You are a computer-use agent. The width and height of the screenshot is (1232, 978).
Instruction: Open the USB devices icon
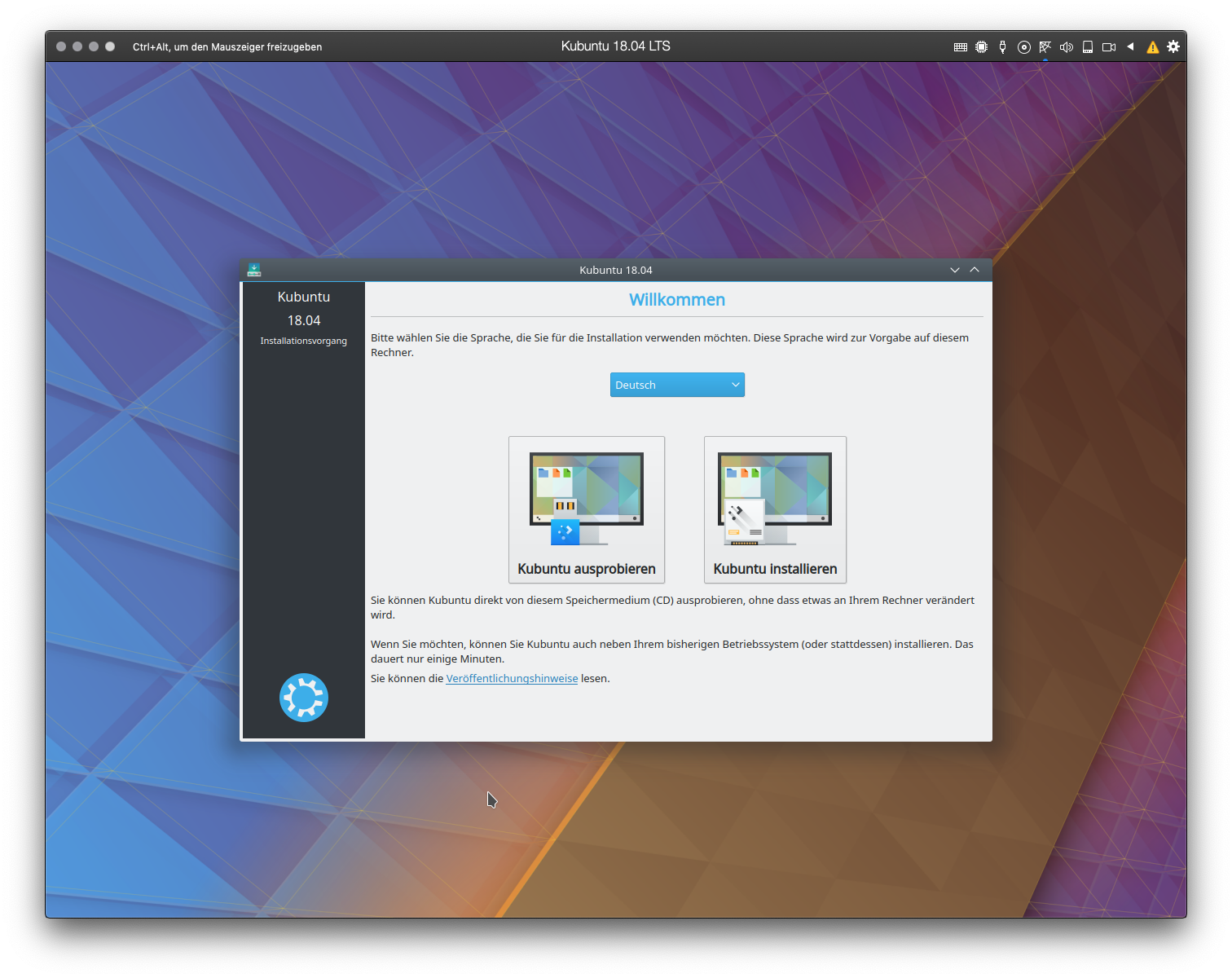(x=1003, y=47)
